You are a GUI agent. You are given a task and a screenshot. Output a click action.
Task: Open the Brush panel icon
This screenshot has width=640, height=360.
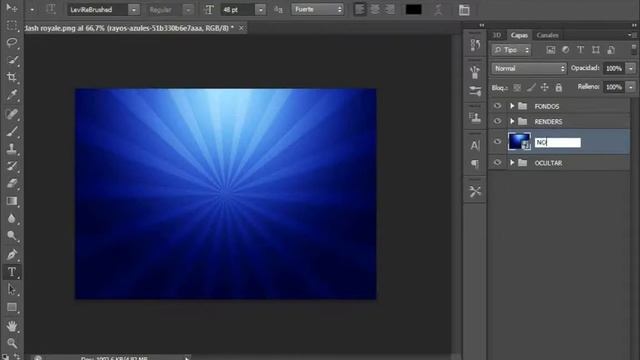(475, 73)
